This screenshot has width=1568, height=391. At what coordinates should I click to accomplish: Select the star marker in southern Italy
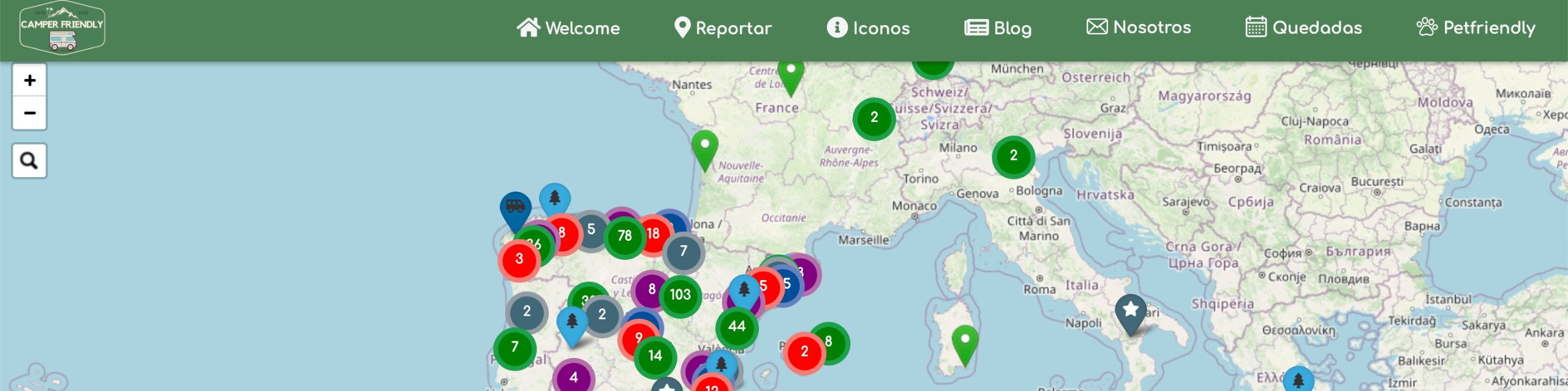(x=1131, y=311)
